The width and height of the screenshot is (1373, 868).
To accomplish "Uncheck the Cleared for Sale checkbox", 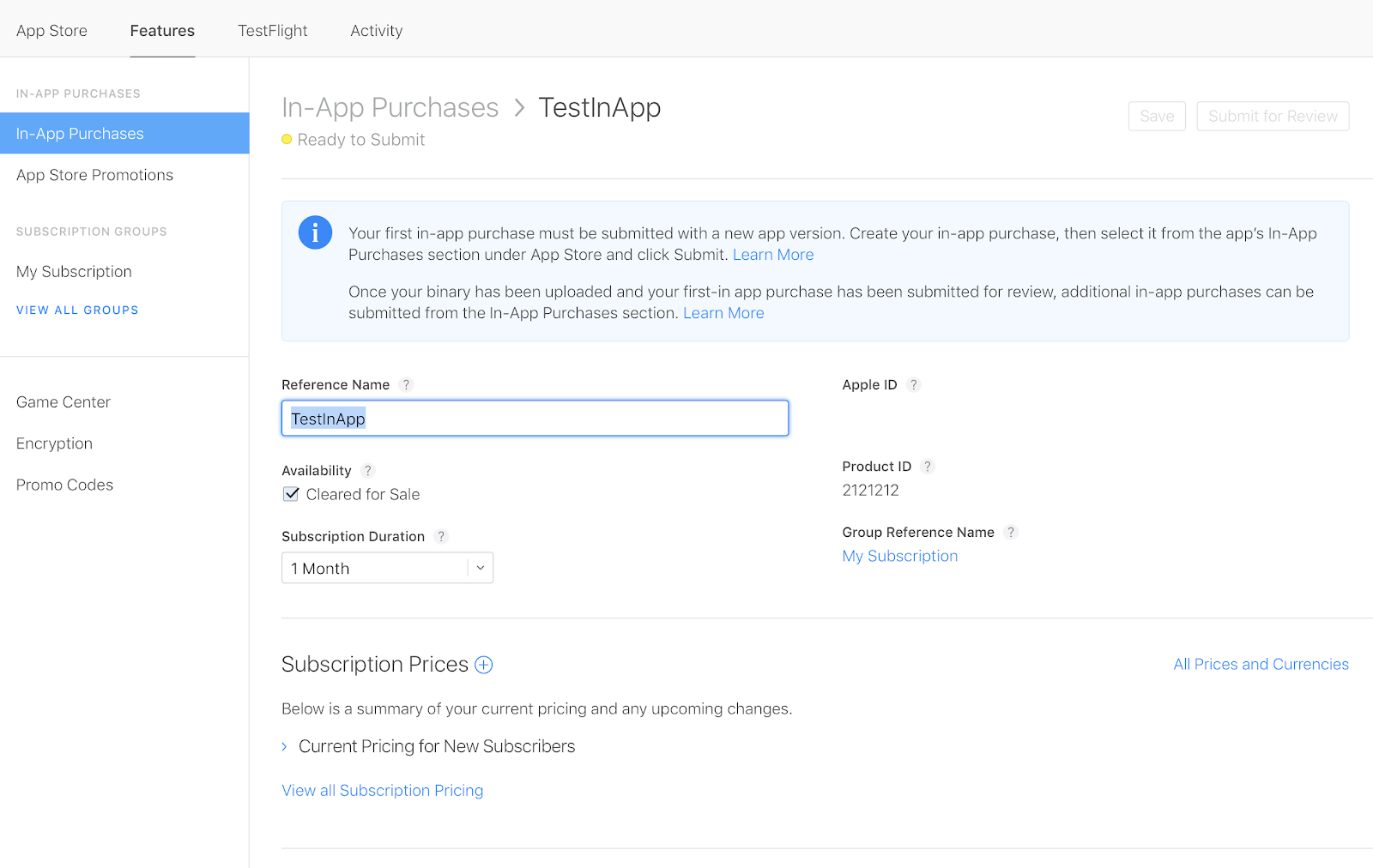I will click(291, 493).
